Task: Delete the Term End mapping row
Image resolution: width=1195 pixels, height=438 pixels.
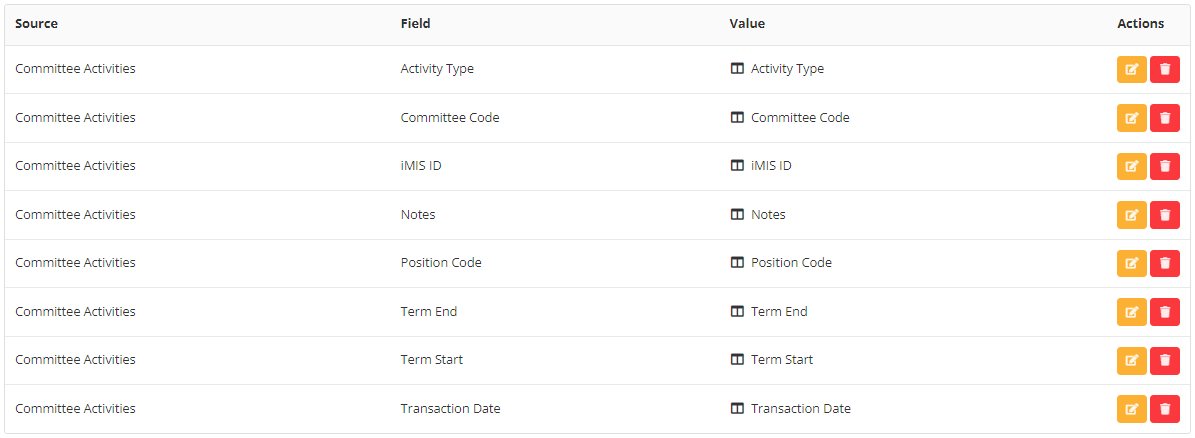Action: pos(1164,312)
